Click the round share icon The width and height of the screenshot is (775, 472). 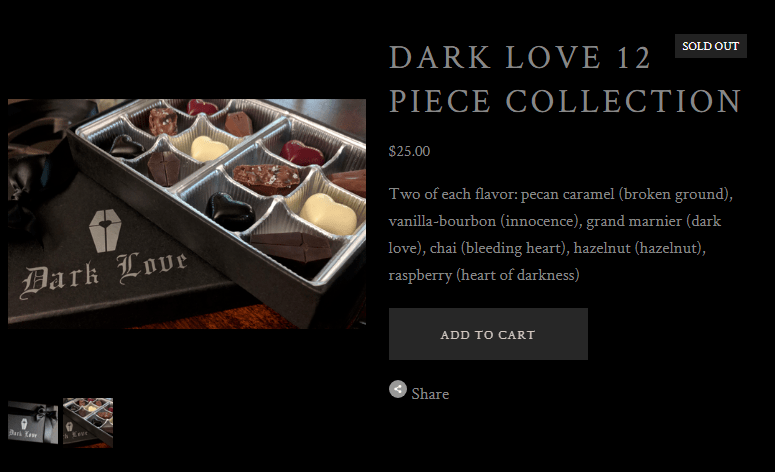click(397, 389)
